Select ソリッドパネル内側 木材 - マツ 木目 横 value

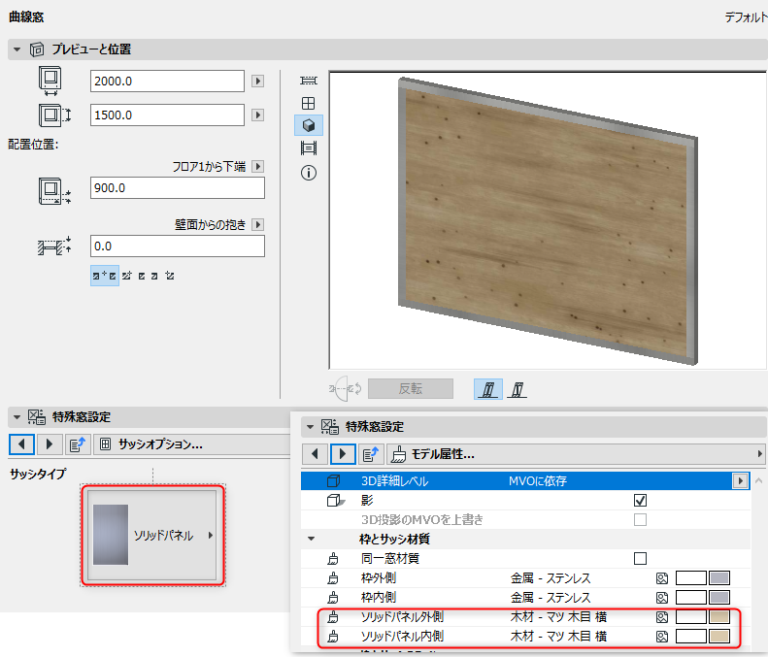click(x=558, y=636)
